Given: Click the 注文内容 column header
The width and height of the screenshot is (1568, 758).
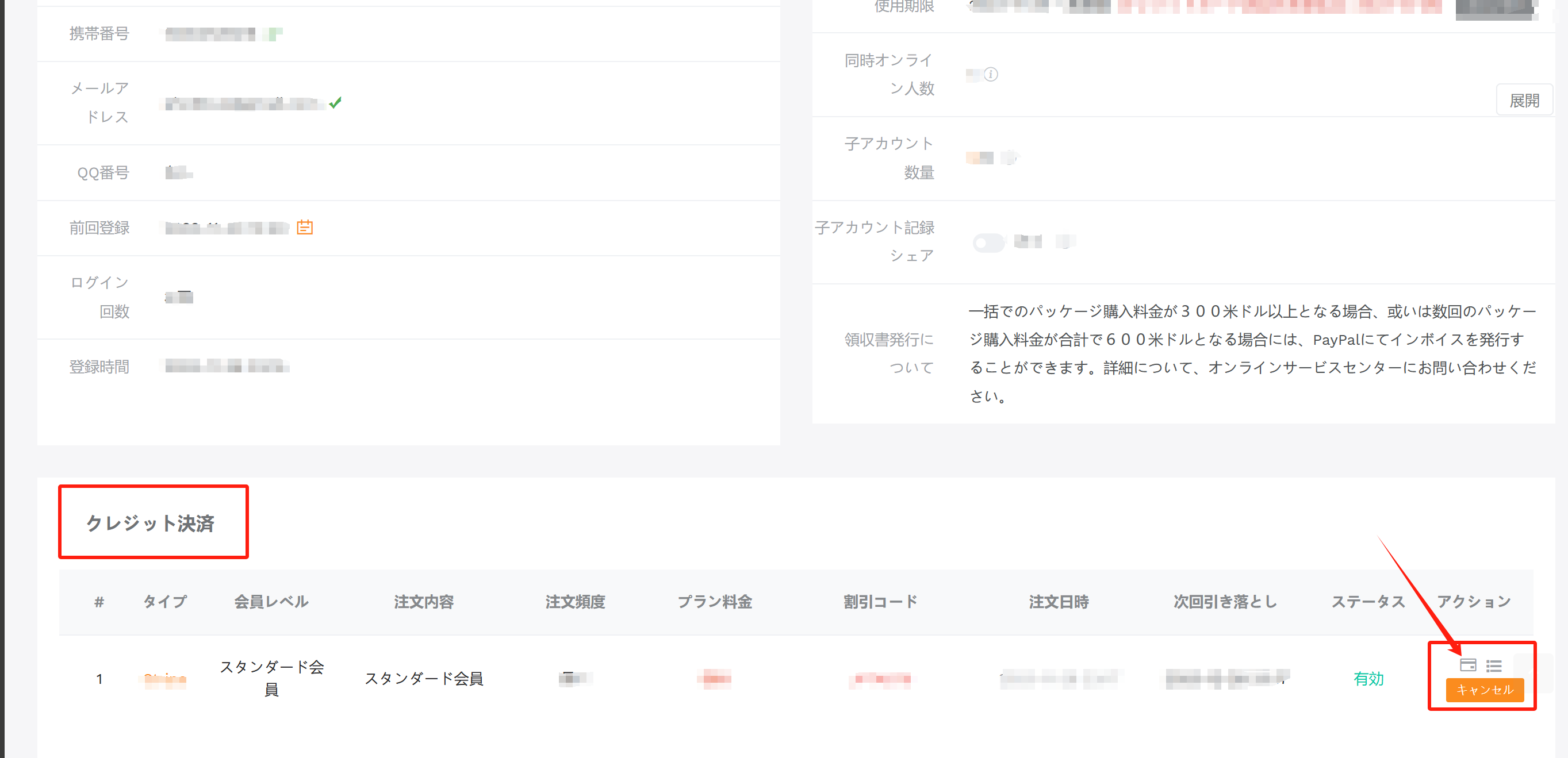Looking at the screenshot, I should point(424,602).
